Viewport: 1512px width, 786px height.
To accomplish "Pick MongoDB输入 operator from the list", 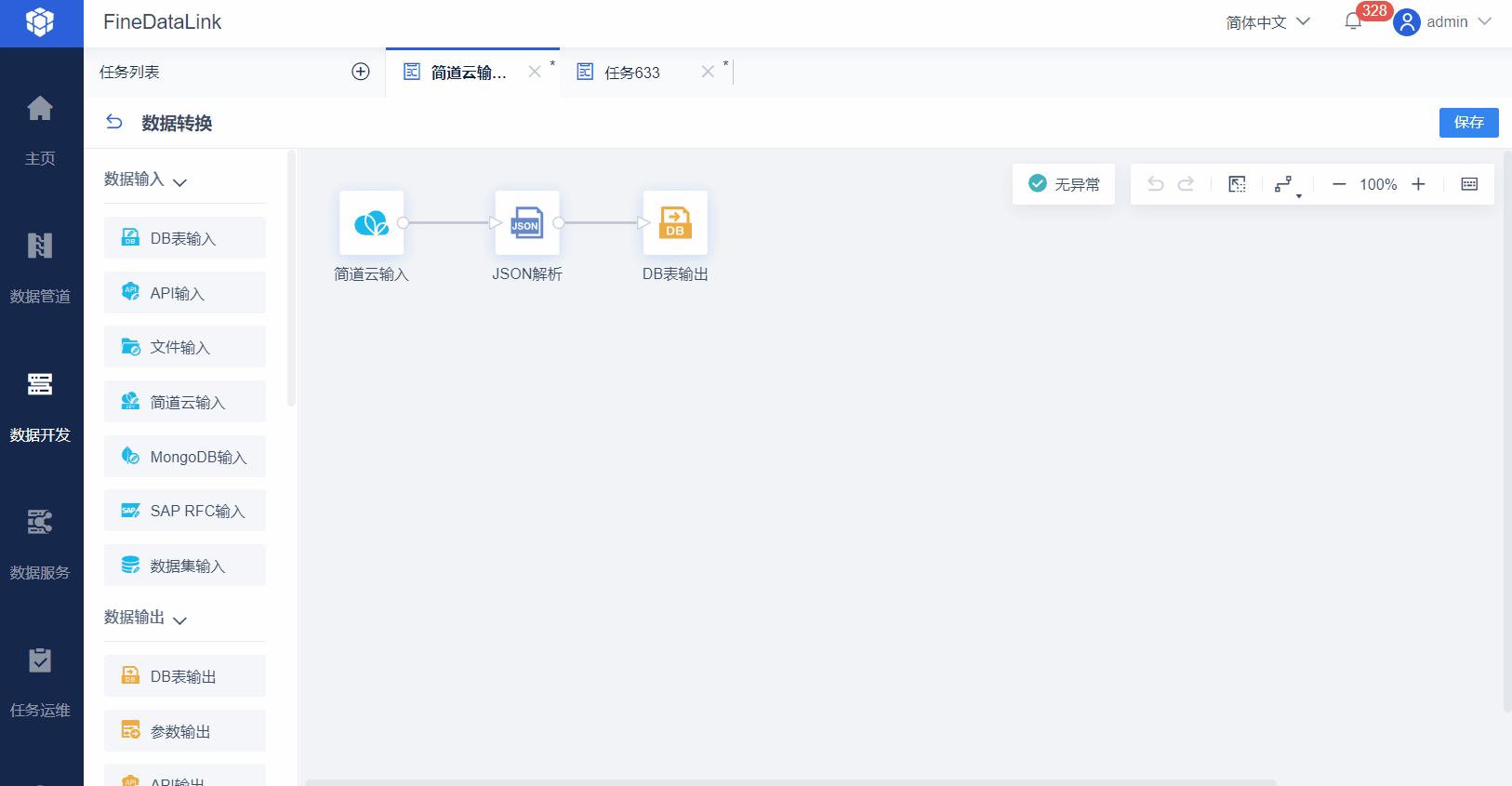I will click(x=185, y=457).
